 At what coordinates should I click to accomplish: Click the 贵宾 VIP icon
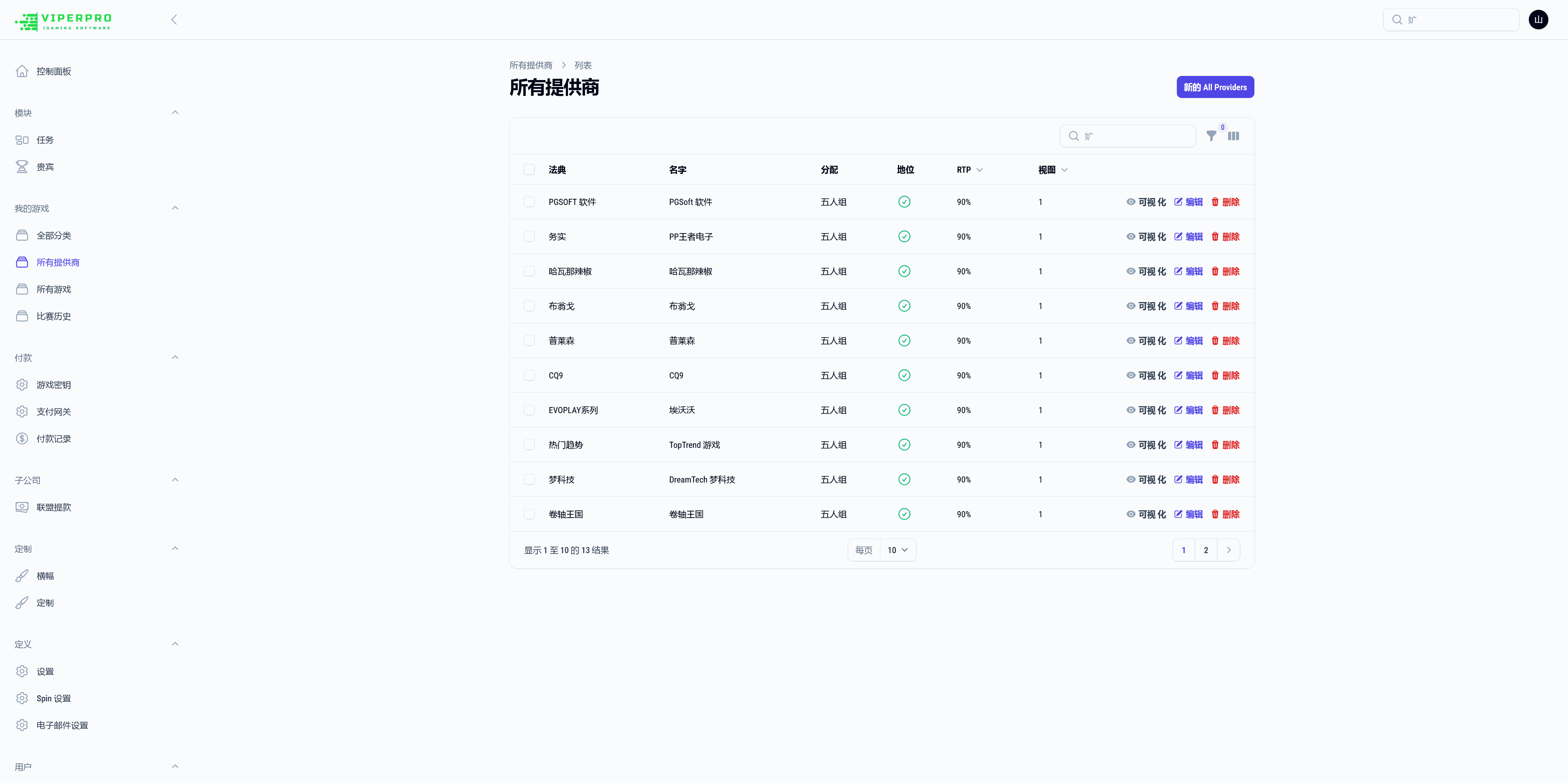tap(22, 166)
